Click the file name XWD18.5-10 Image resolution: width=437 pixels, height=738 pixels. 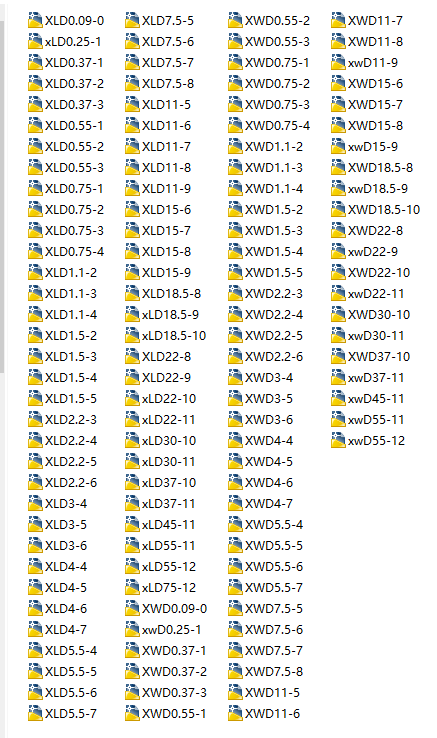coord(384,209)
